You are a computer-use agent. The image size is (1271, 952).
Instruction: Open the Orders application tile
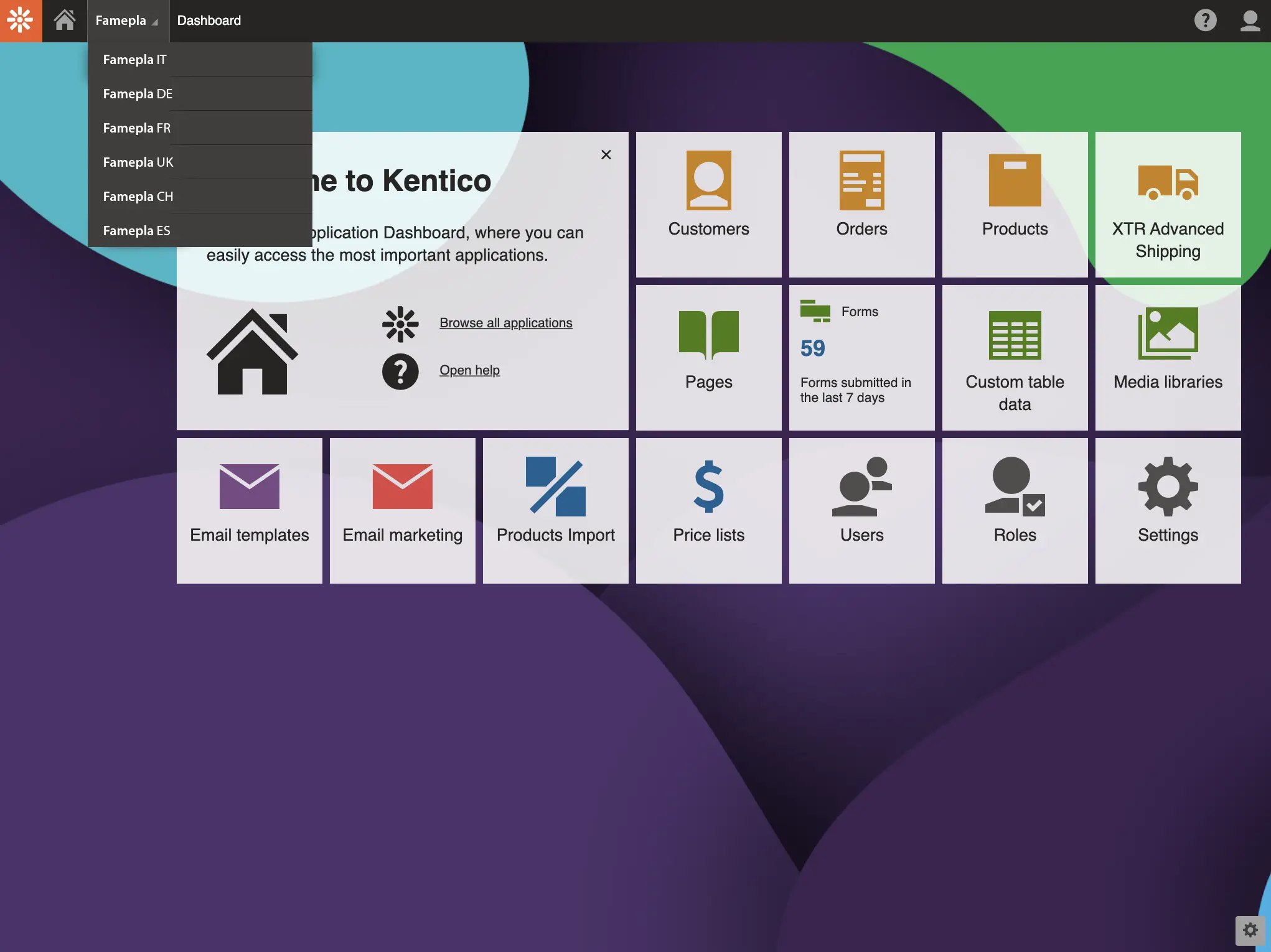pyautogui.click(x=861, y=204)
